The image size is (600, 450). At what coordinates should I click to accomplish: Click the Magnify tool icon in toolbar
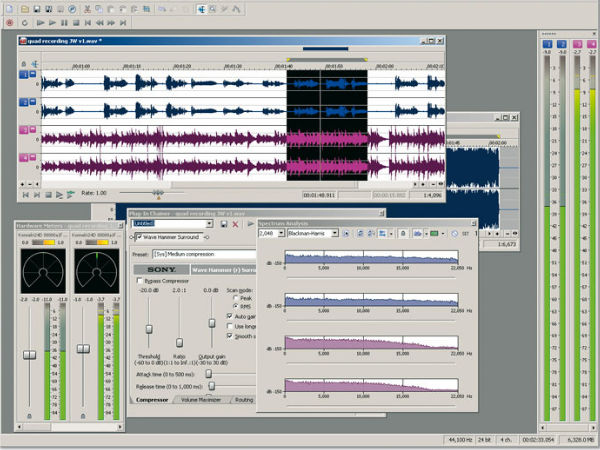214,8
